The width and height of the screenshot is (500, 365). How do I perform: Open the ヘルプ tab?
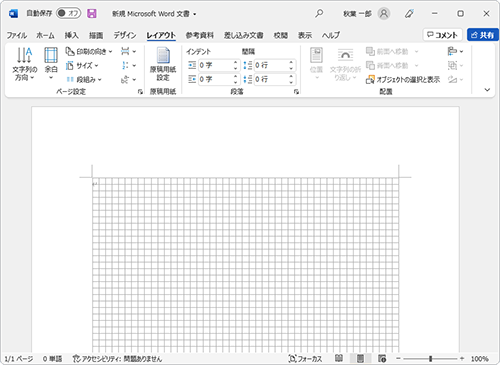(331, 35)
